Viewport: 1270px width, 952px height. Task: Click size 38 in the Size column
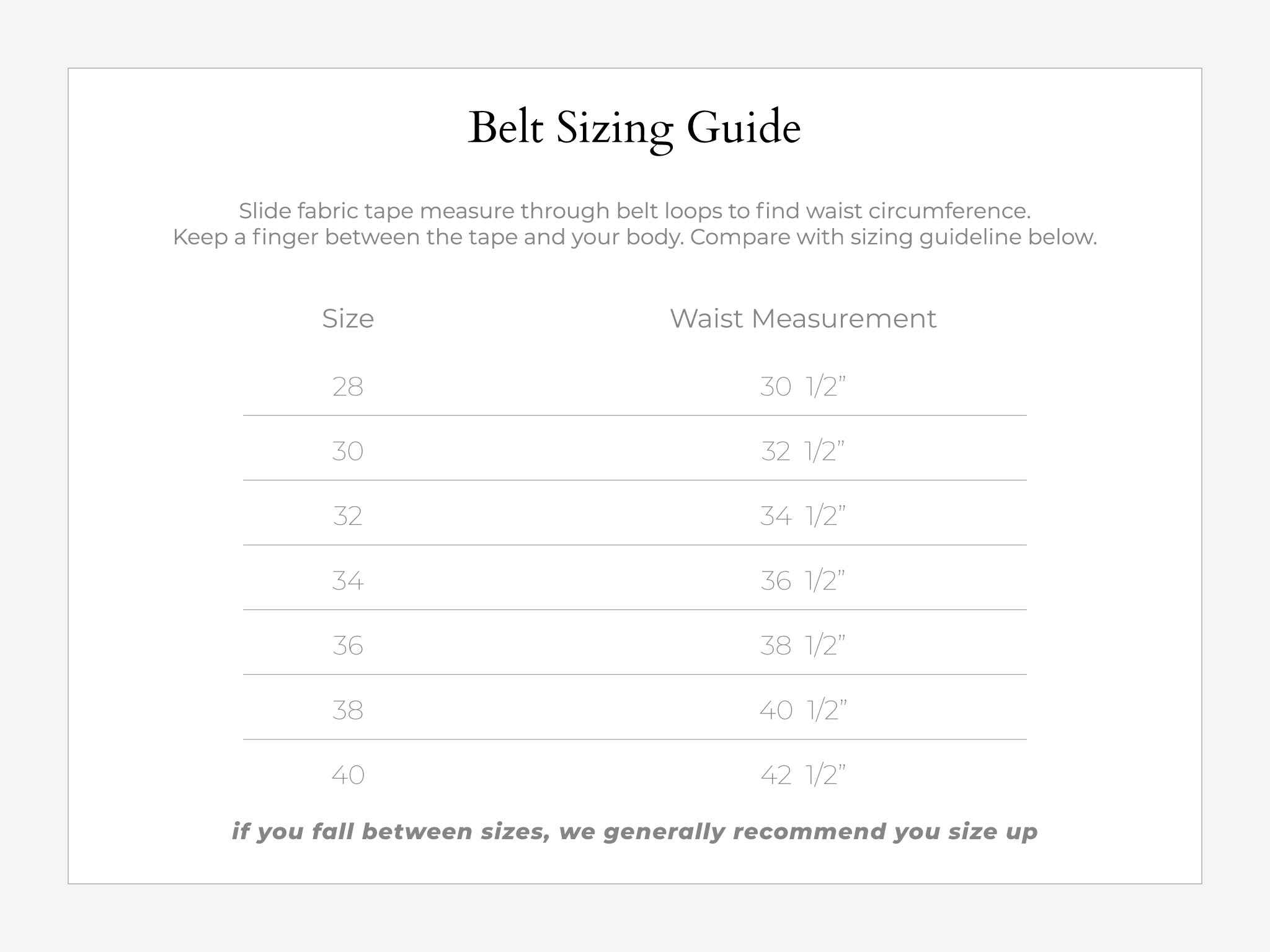tap(348, 710)
